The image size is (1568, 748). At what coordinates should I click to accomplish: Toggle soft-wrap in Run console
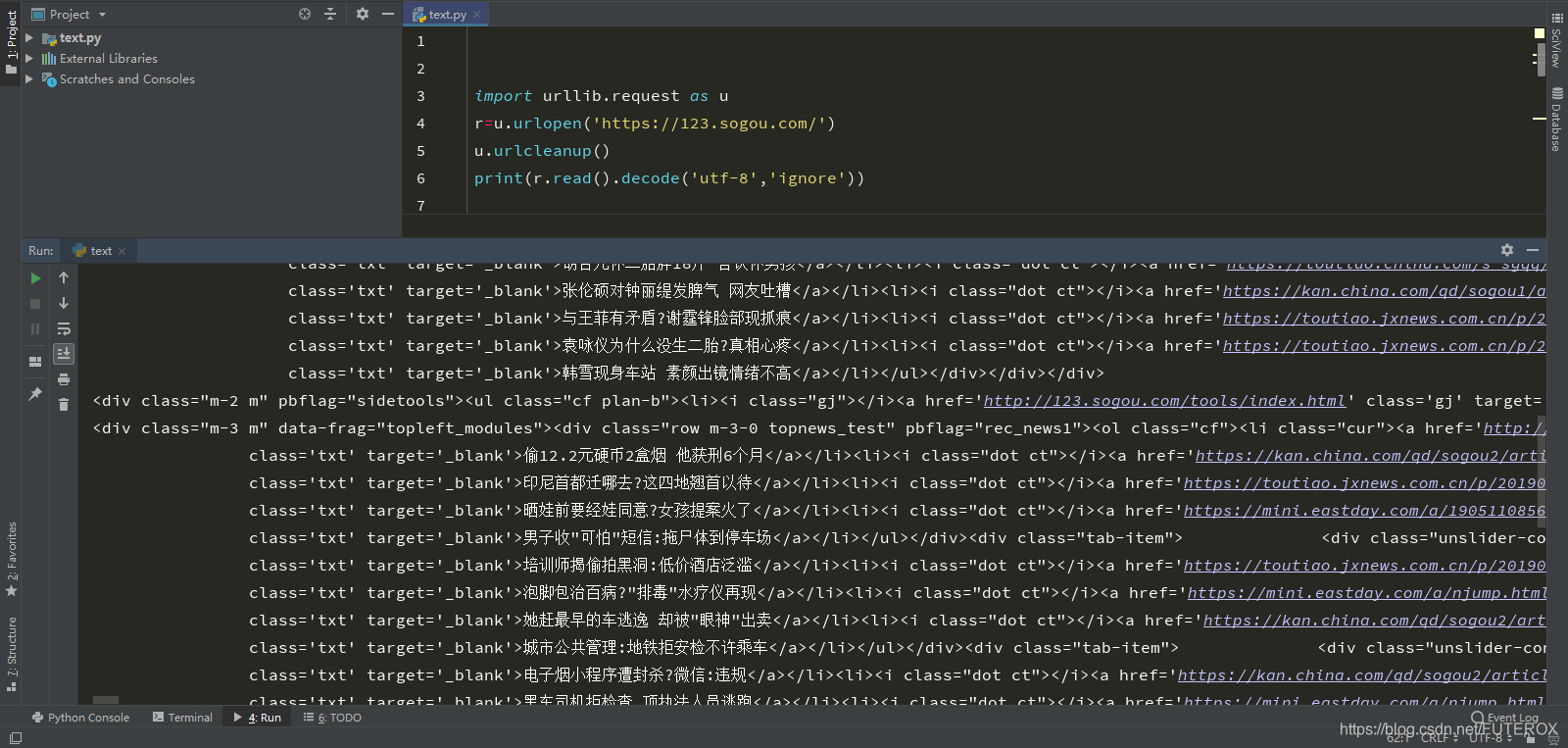coord(64,329)
